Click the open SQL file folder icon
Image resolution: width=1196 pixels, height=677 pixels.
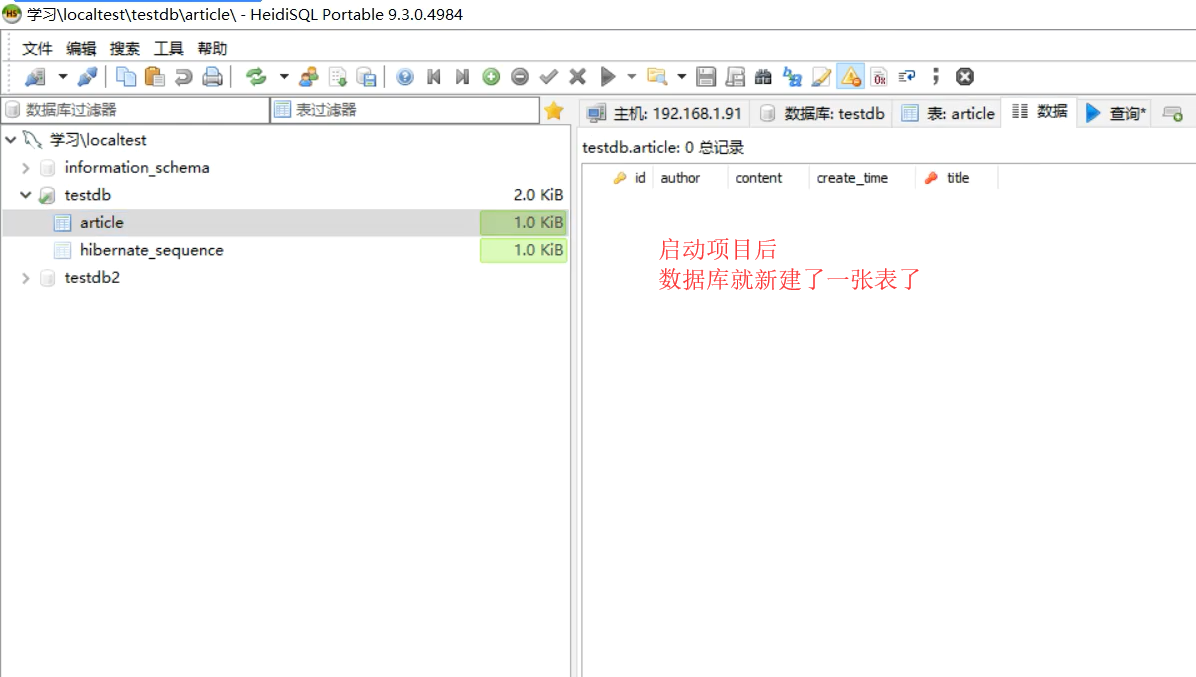tap(657, 77)
